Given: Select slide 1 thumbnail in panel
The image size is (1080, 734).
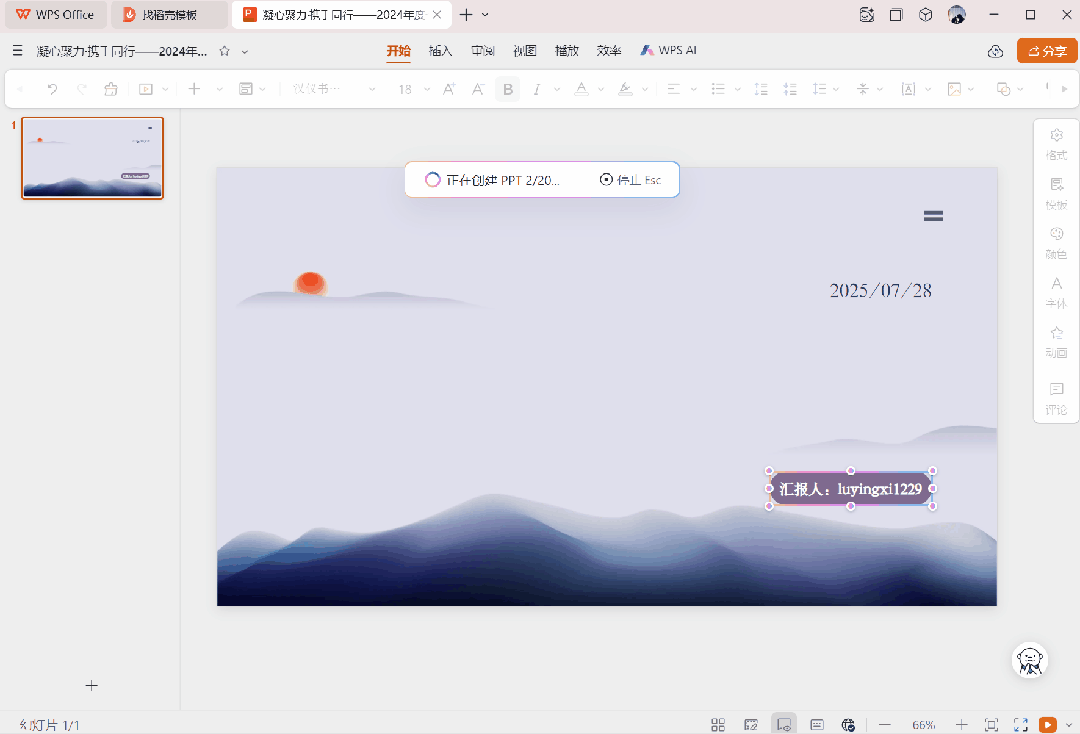Looking at the screenshot, I should [92, 158].
